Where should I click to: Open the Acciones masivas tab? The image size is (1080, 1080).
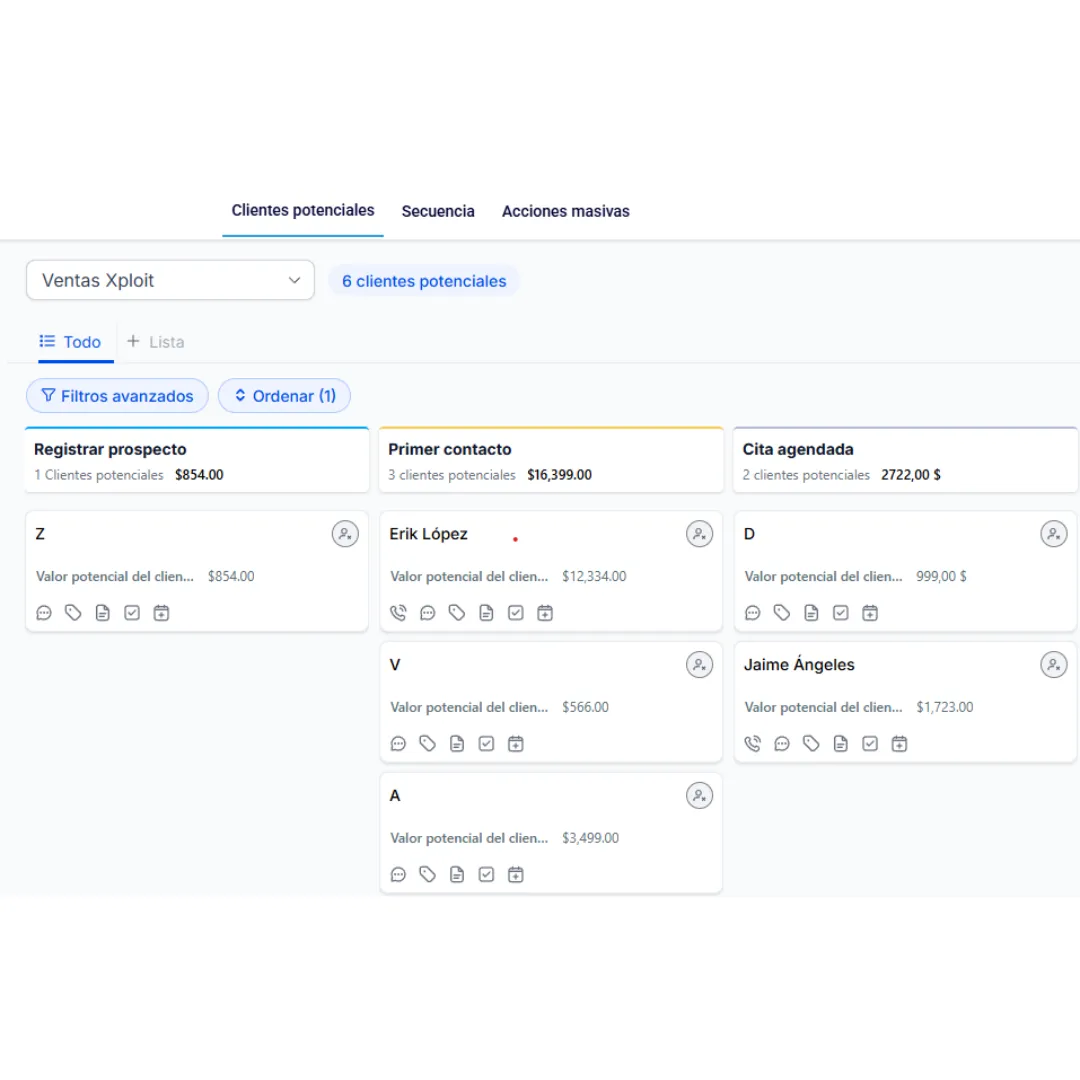[x=566, y=212]
